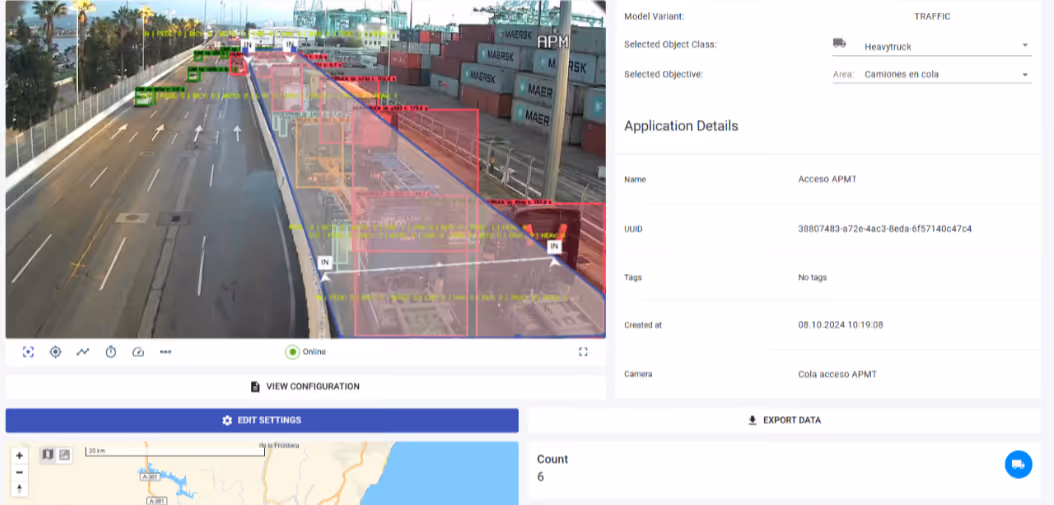
Task: Click the green Online status indicator
Action: (x=292, y=352)
